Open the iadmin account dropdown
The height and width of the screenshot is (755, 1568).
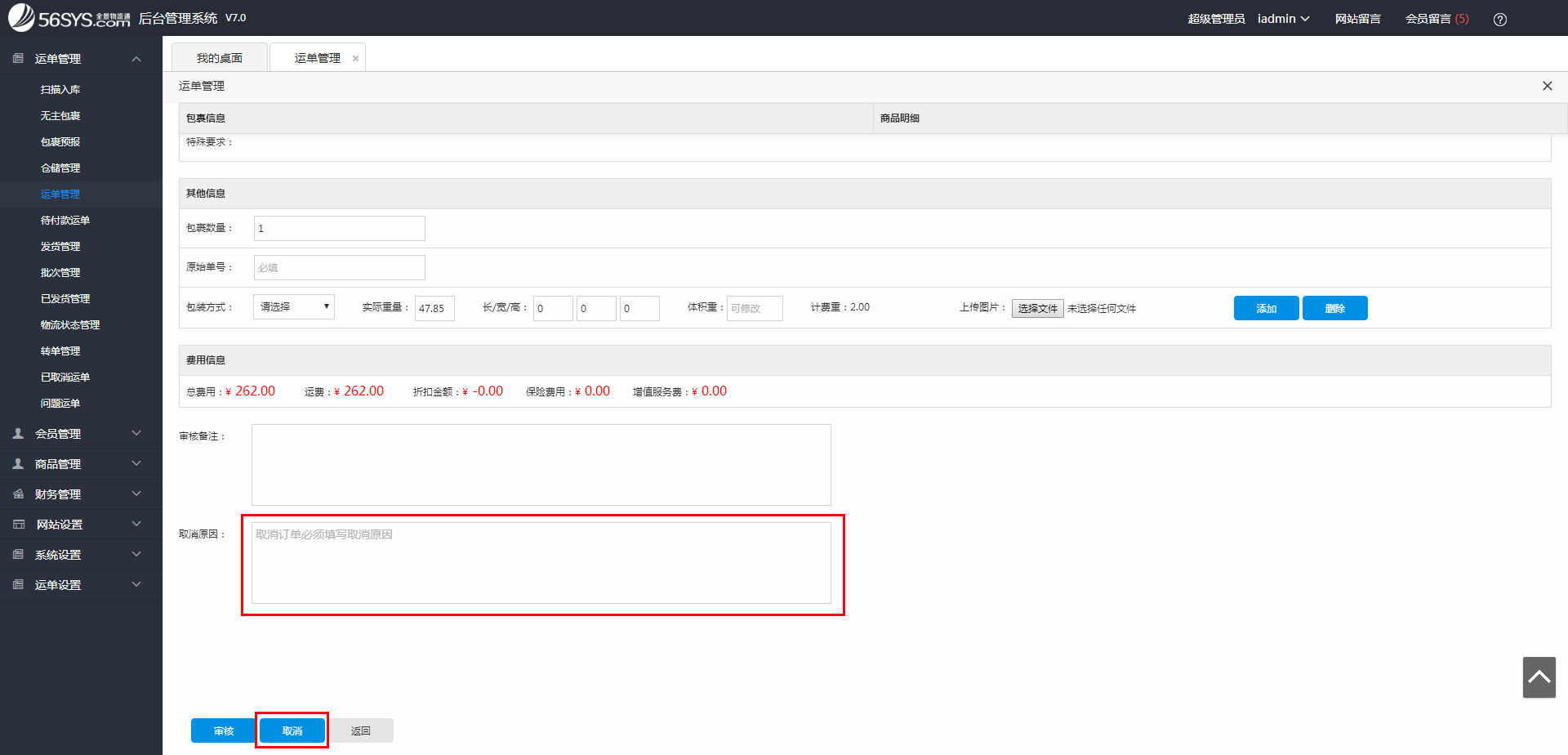point(1283,19)
